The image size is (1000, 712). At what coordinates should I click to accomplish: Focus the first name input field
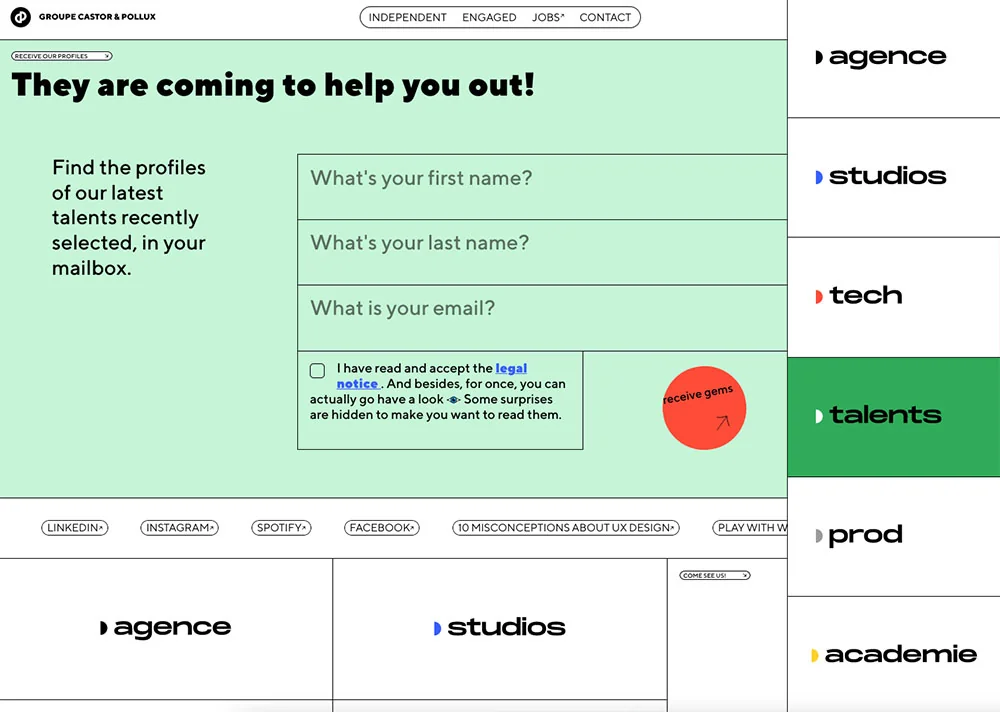point(542,187)
